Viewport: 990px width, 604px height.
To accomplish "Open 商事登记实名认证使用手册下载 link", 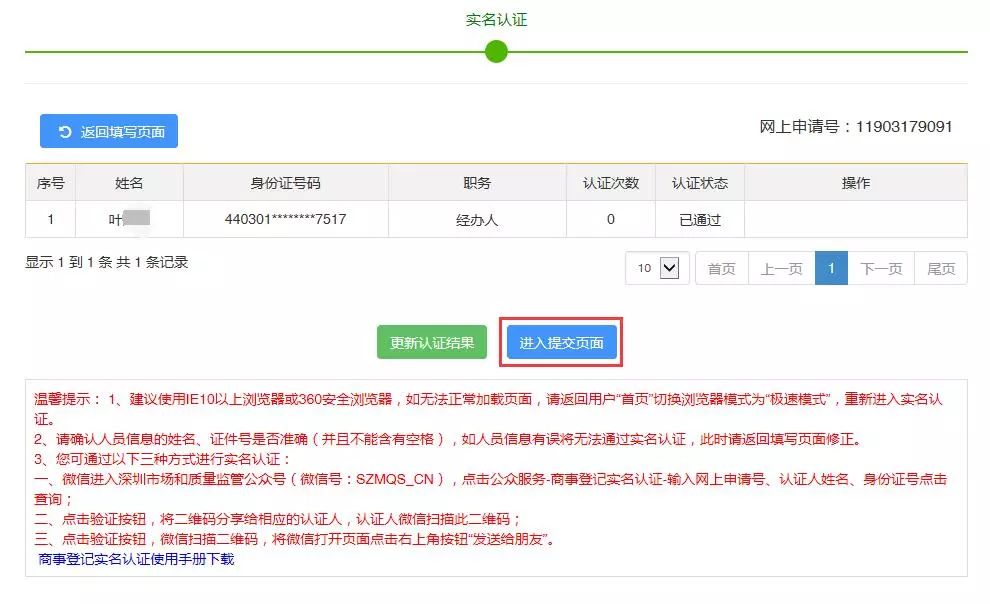I will tap(136, 559).
